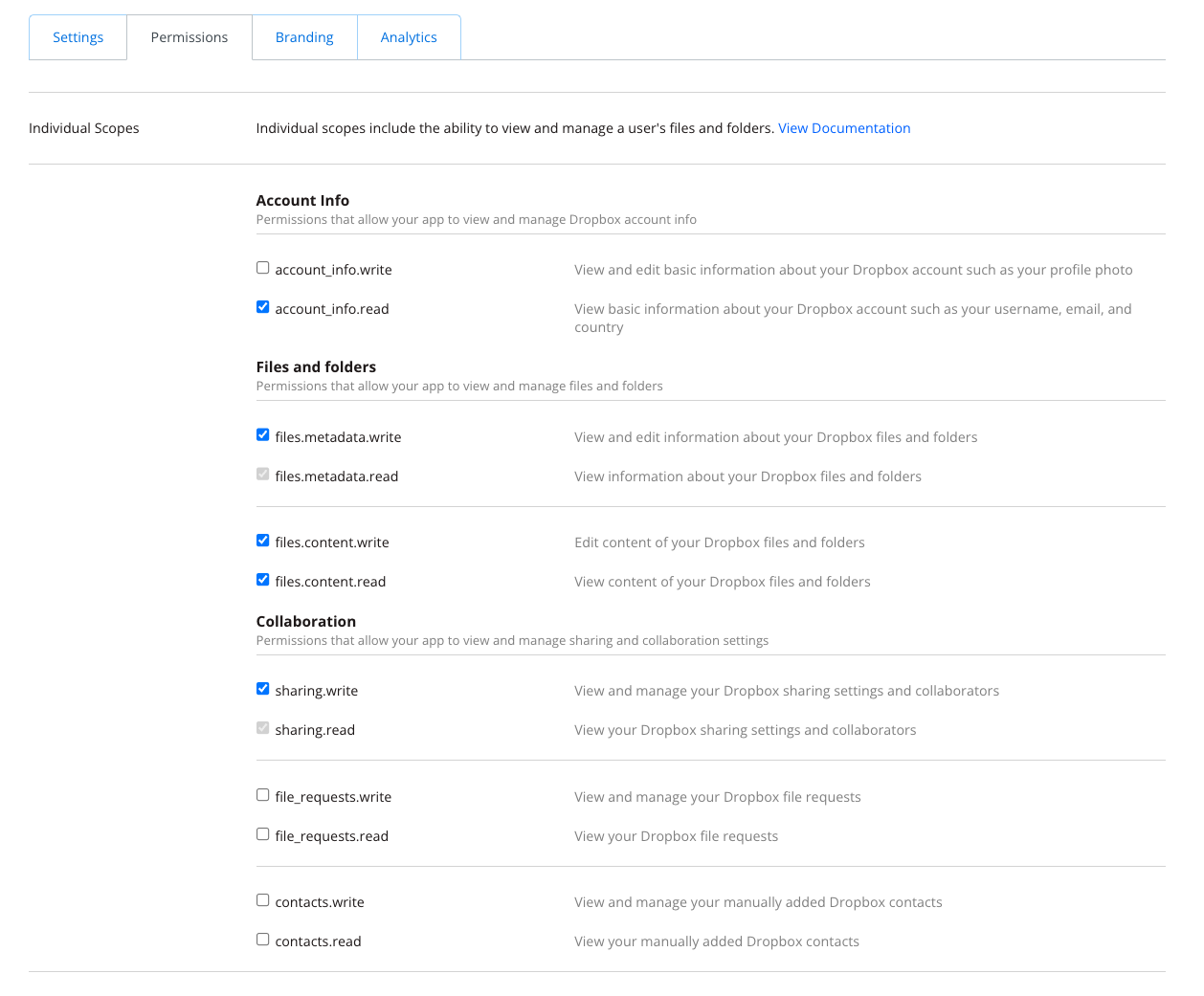Switch to the Branding tab
This screenshot has height=996, width=1204.
pos(304,37)
